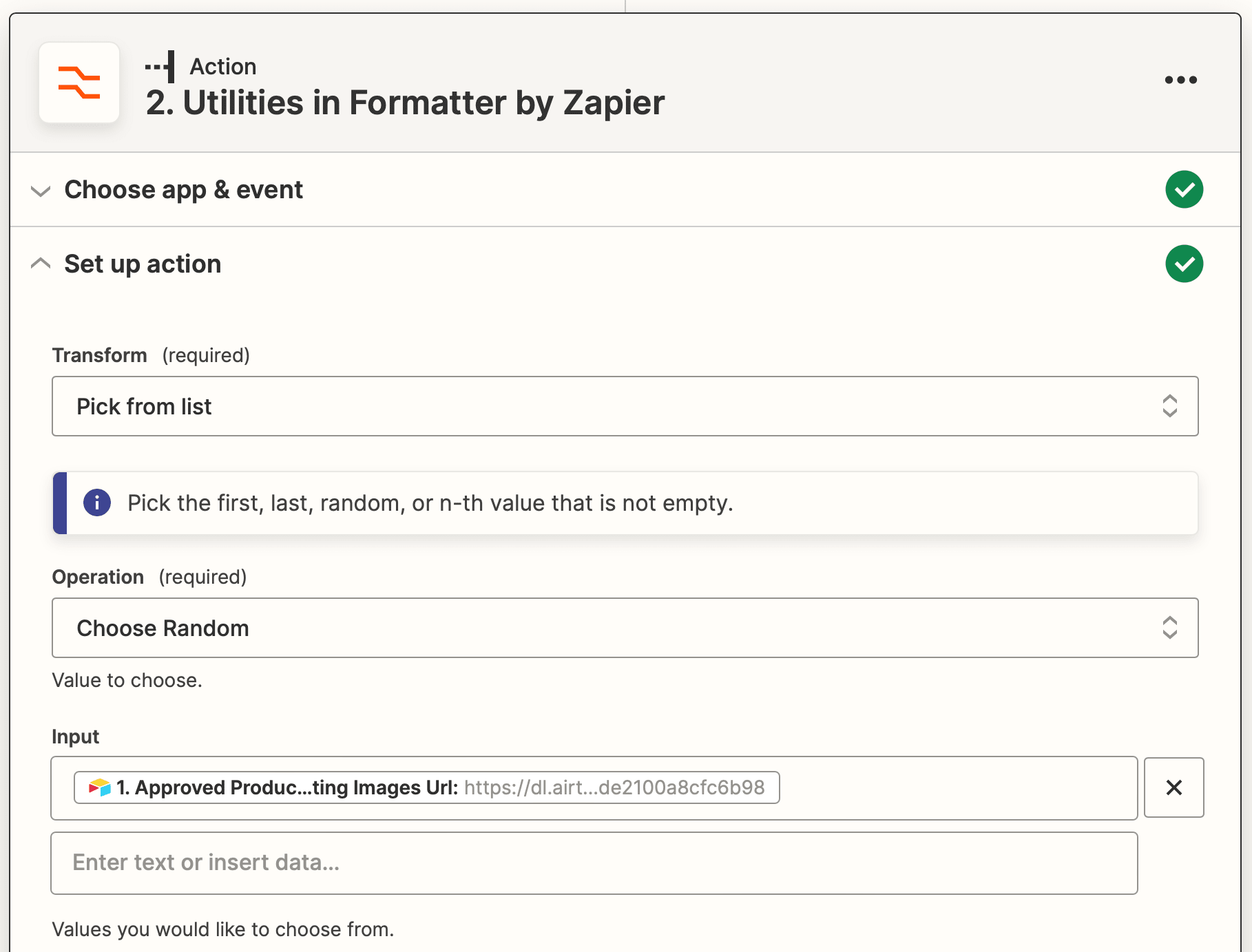The image size is (1252, 952).
Task: Expand the Choose app & event section
Action: (x=41, y=191)
